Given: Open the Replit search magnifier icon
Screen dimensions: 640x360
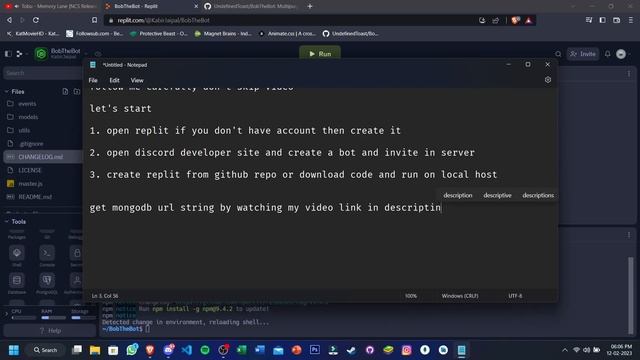Looking at the screenshot, I should coord(558,54).
